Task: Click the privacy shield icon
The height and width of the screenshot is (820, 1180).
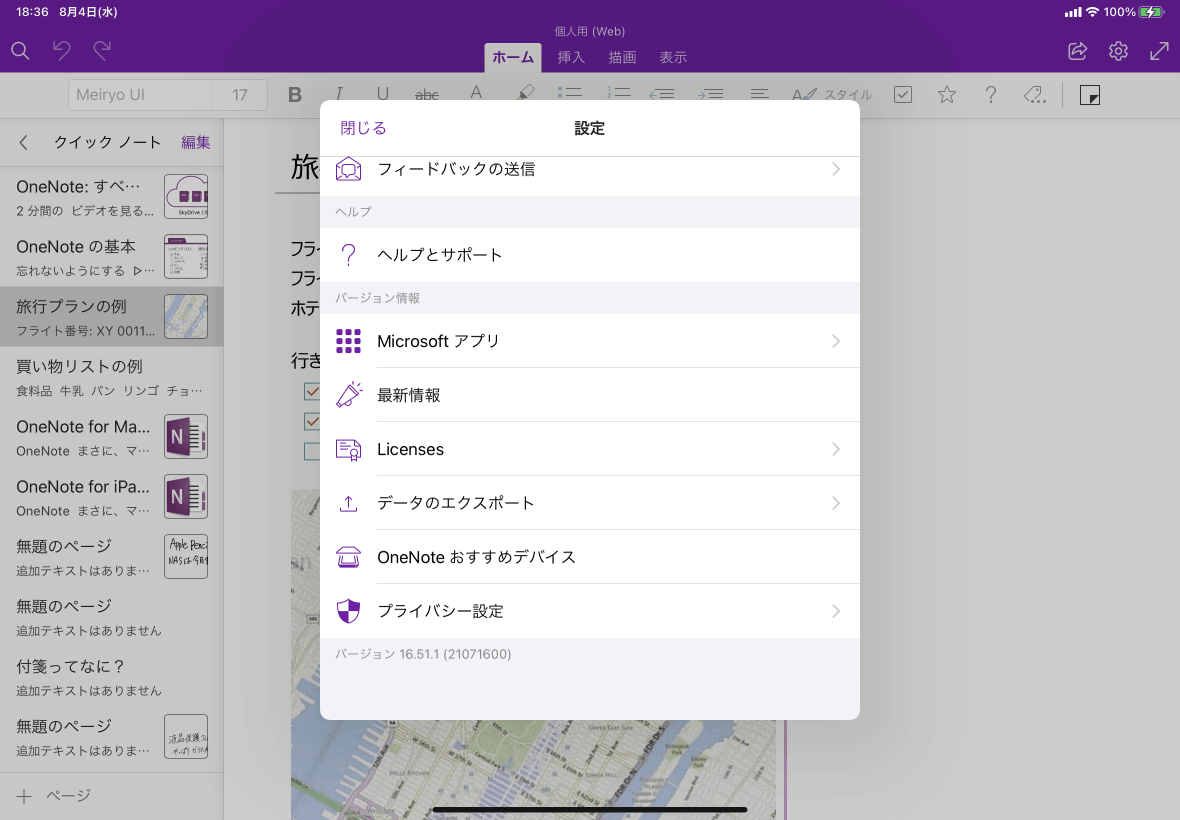Action: 348,611
